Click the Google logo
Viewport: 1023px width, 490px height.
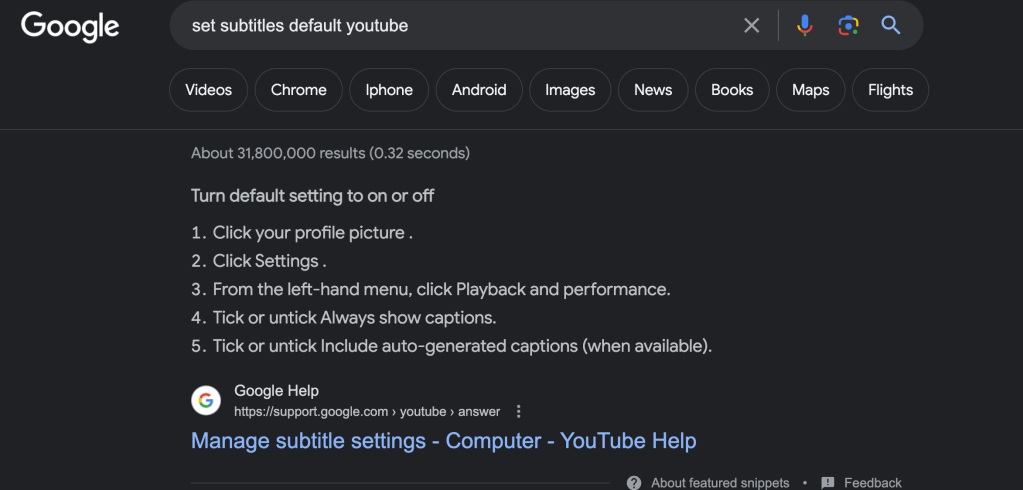pyautogui.click(x=70, y=27)
